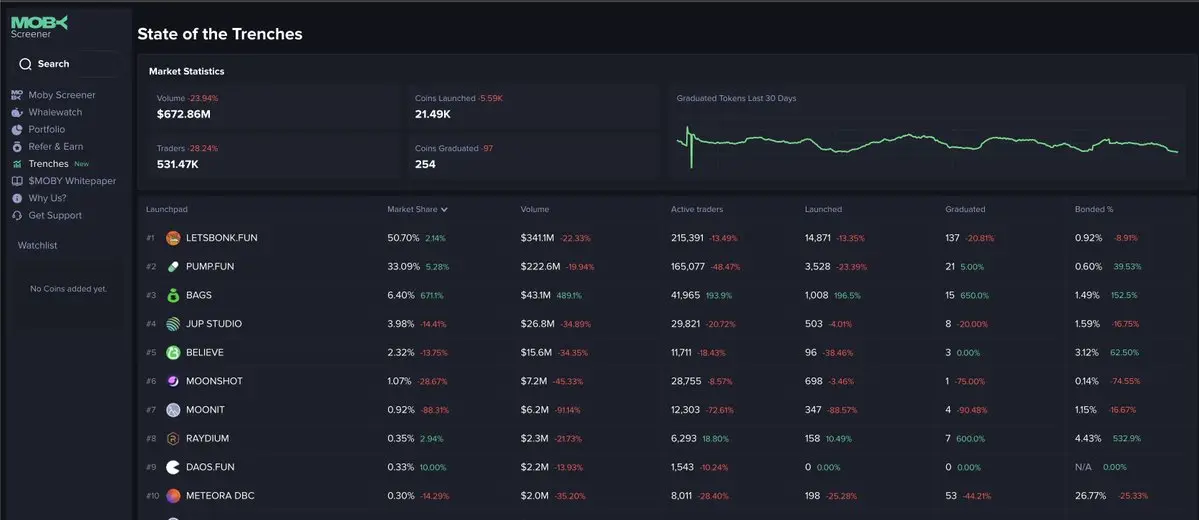Click the JUP STUDIO logo
The image size is (1199, 520).
point(173,324)
